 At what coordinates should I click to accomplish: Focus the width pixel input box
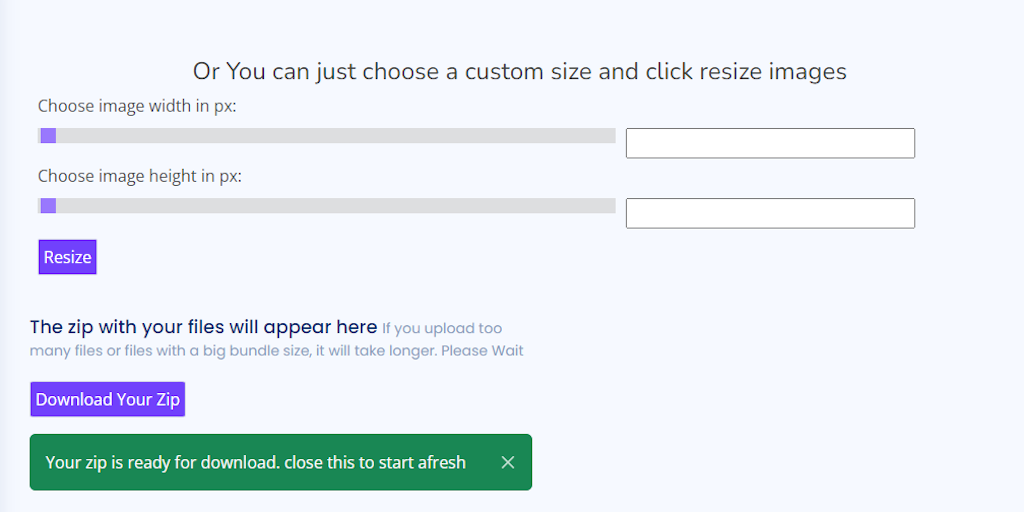tap(770, 143)
